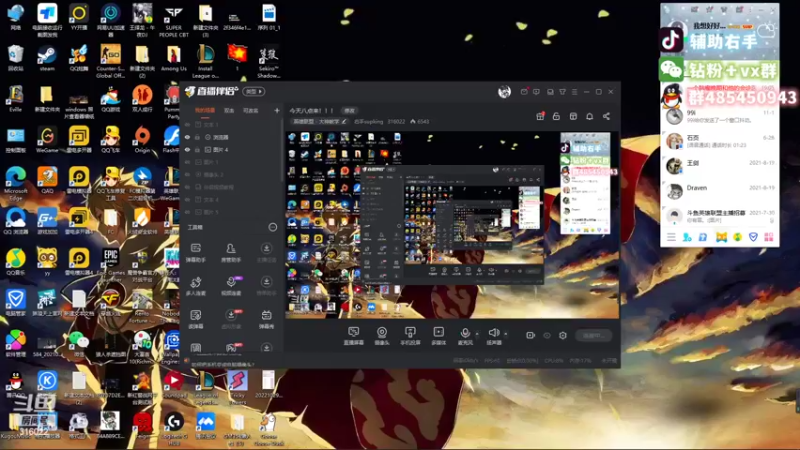Collapse the 工具箱 toolbox section
Screen dimensions: 800x450
[273, 227]
